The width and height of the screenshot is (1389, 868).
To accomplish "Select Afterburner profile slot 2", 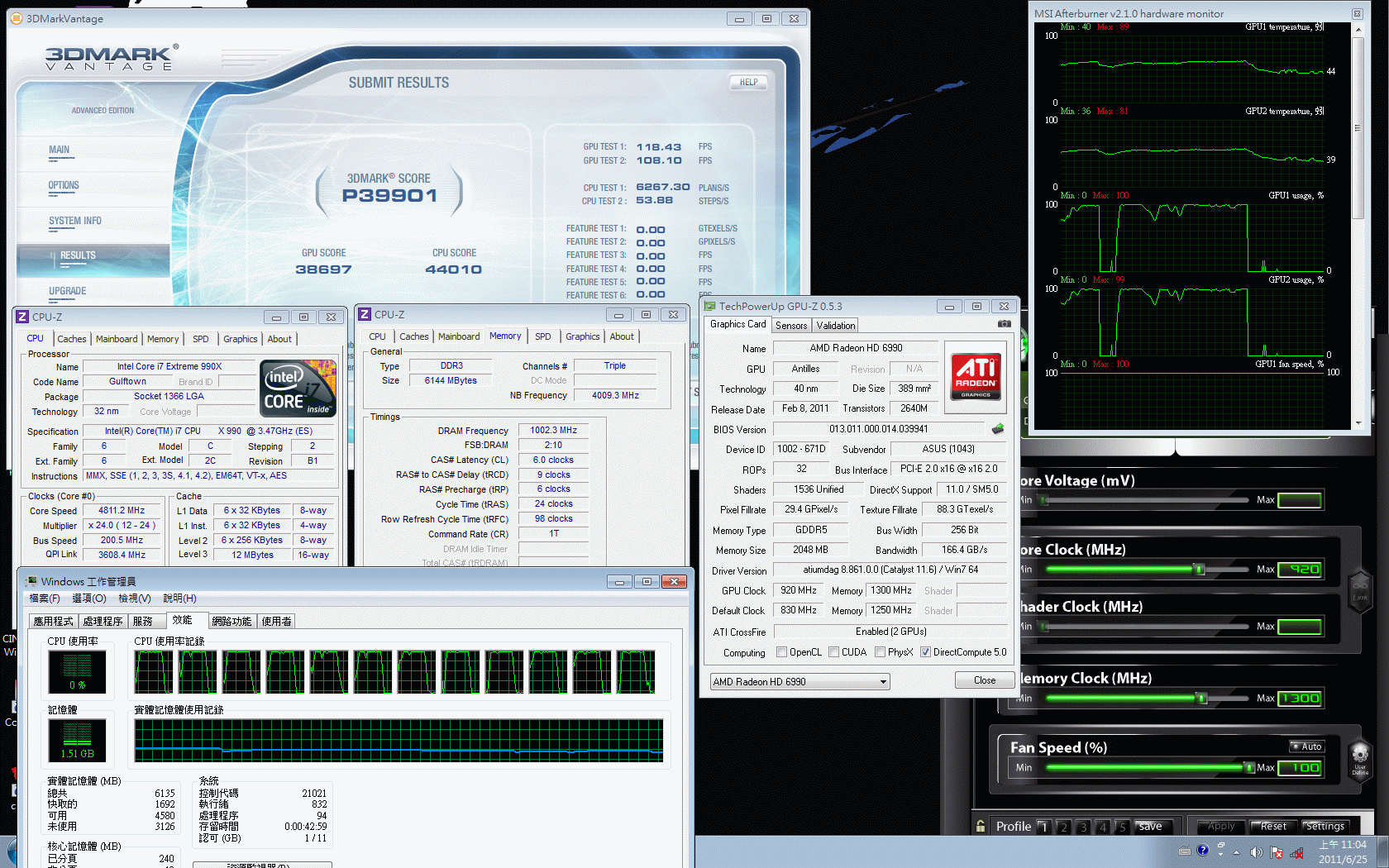I will click(x=1064, y=827).
